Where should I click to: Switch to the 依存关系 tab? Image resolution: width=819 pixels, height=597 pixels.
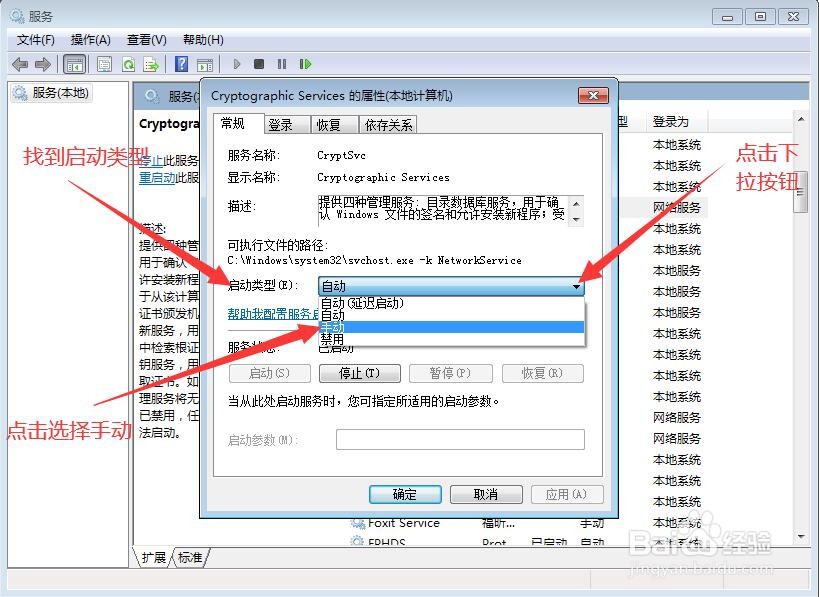(x=388, y=124)
